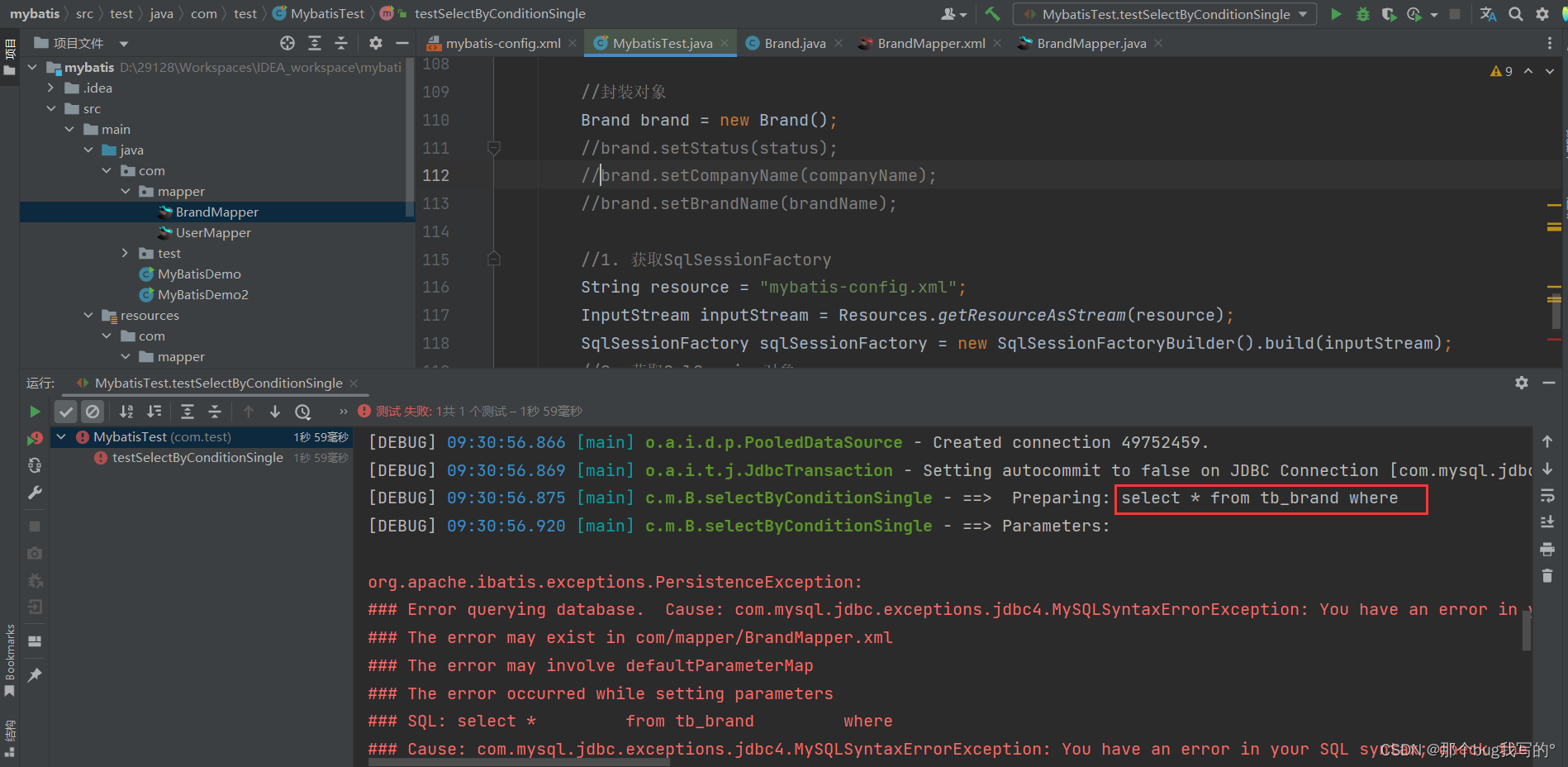Sort tests by duration icon

[x=154, y=412]
